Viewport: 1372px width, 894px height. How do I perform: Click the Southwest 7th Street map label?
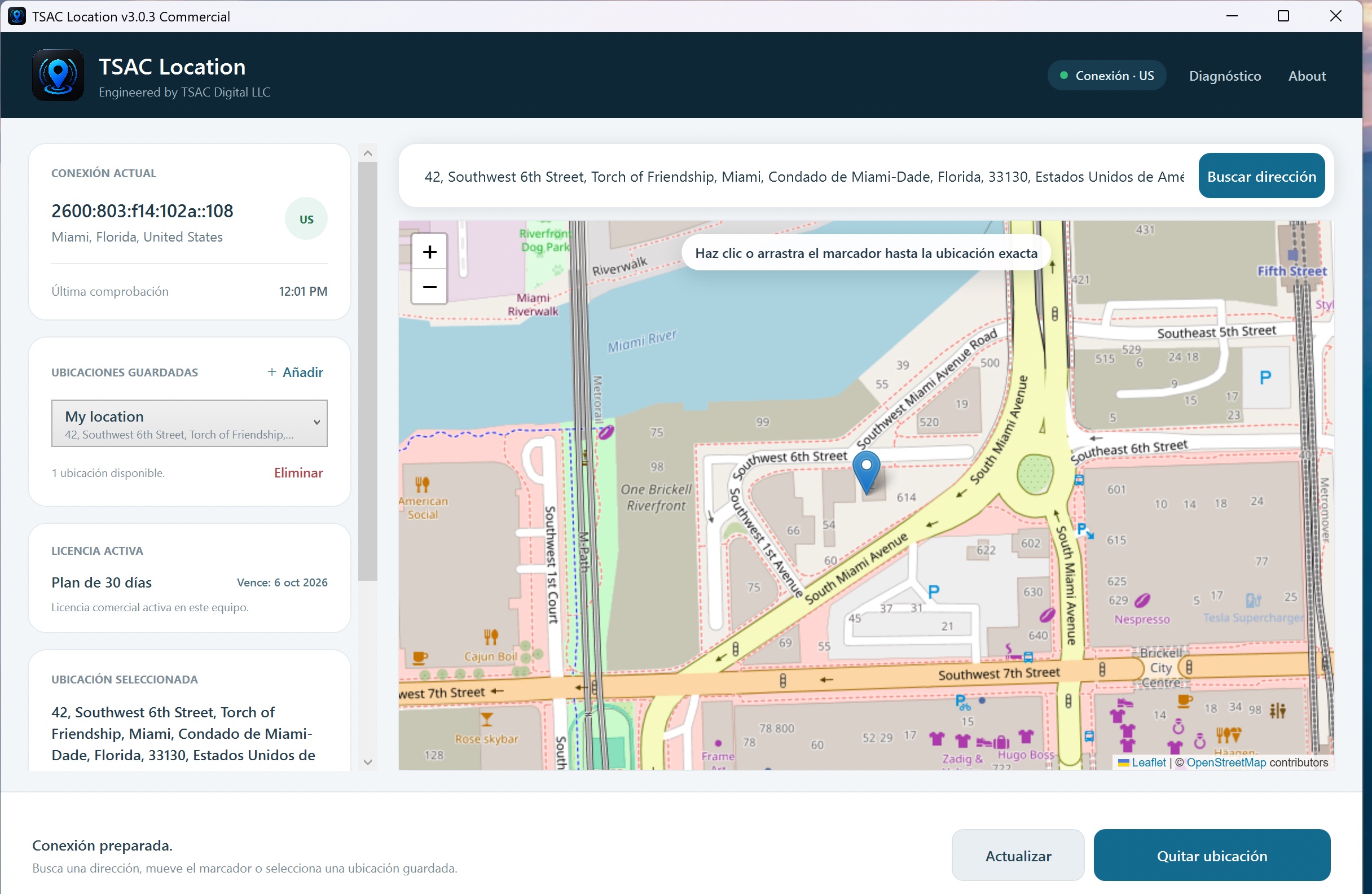click(x=999, y=673)
